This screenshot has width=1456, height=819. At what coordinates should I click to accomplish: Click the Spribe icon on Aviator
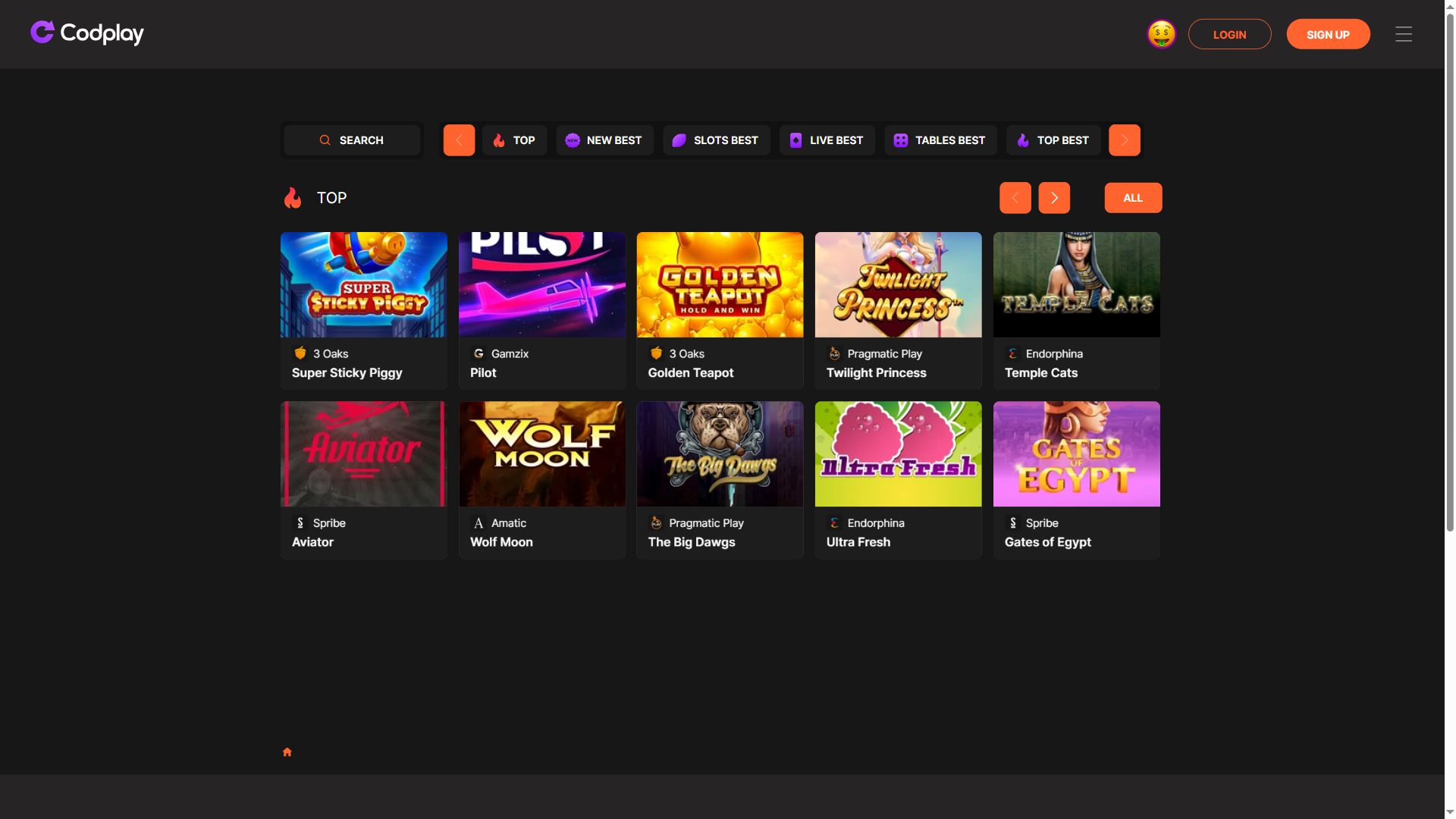[x=300, y=522]
